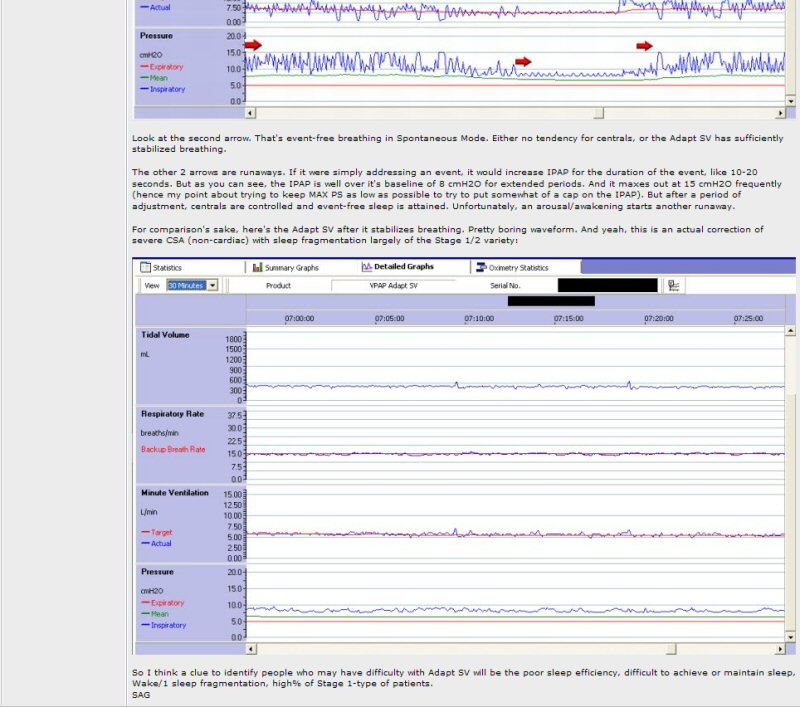Click the "SAG" signature text
The width and height of the screenshot is (800, 707).
pos(141,695)
